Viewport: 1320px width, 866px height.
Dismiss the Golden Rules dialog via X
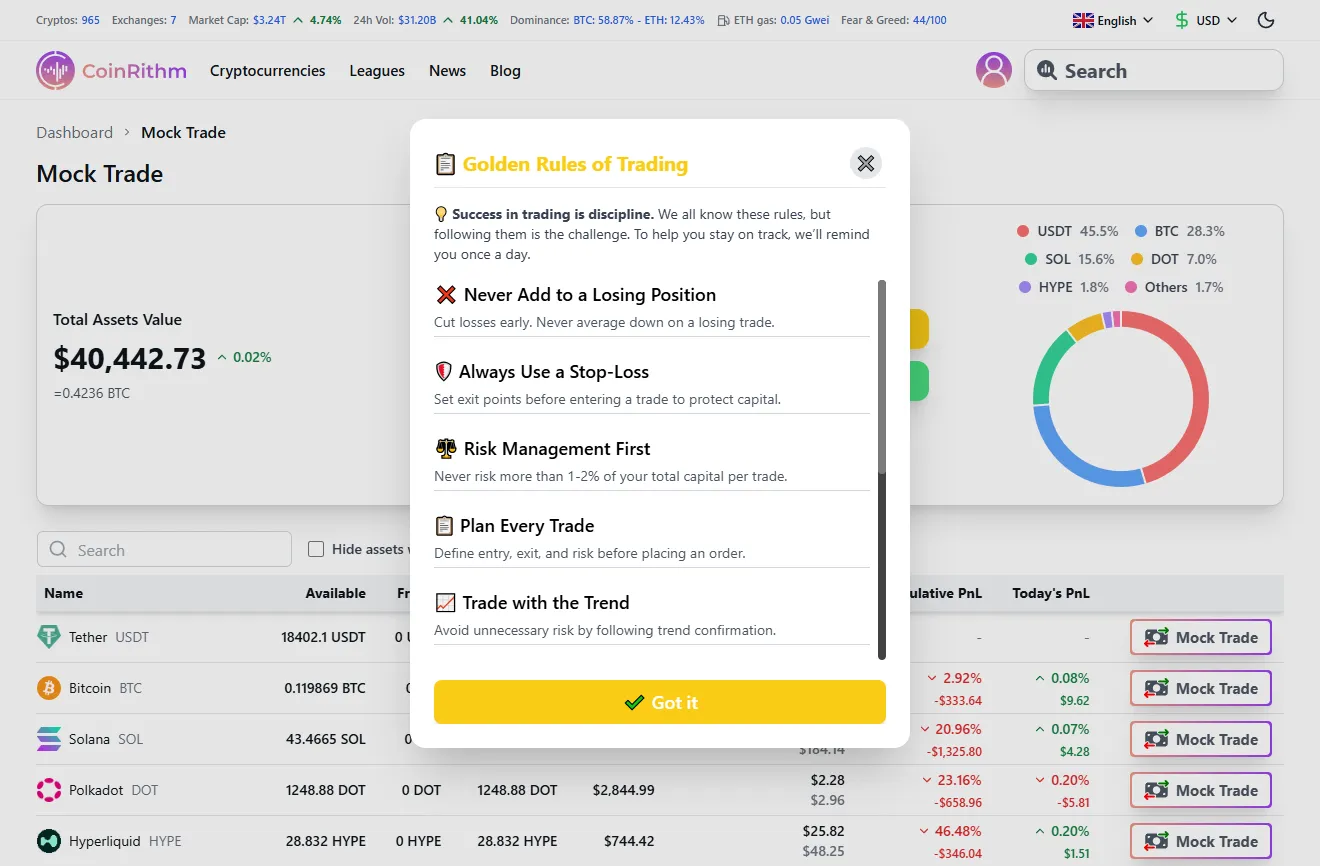coord(865,163)
